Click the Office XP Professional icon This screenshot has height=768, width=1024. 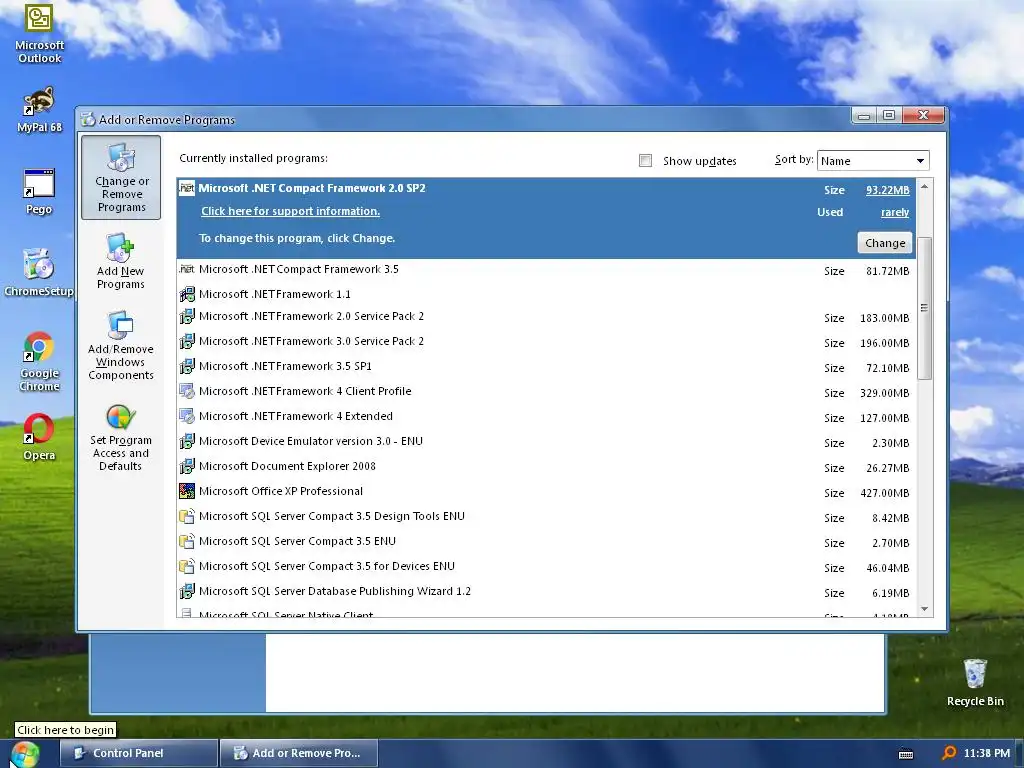tap(187, 491)
